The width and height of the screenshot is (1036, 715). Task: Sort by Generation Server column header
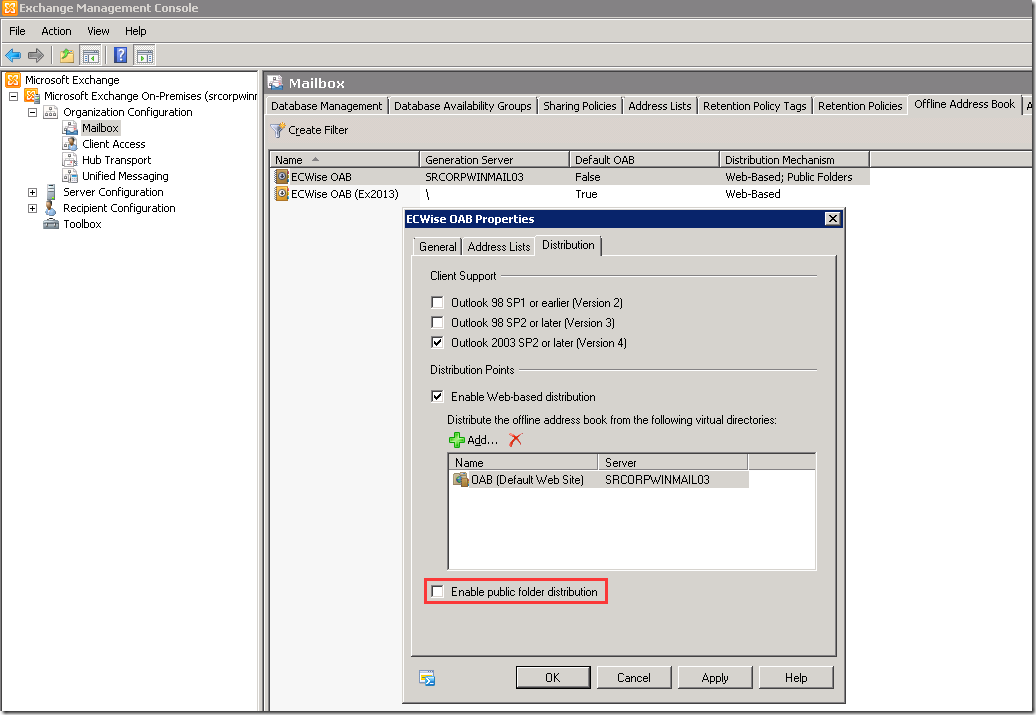point(494,159)
